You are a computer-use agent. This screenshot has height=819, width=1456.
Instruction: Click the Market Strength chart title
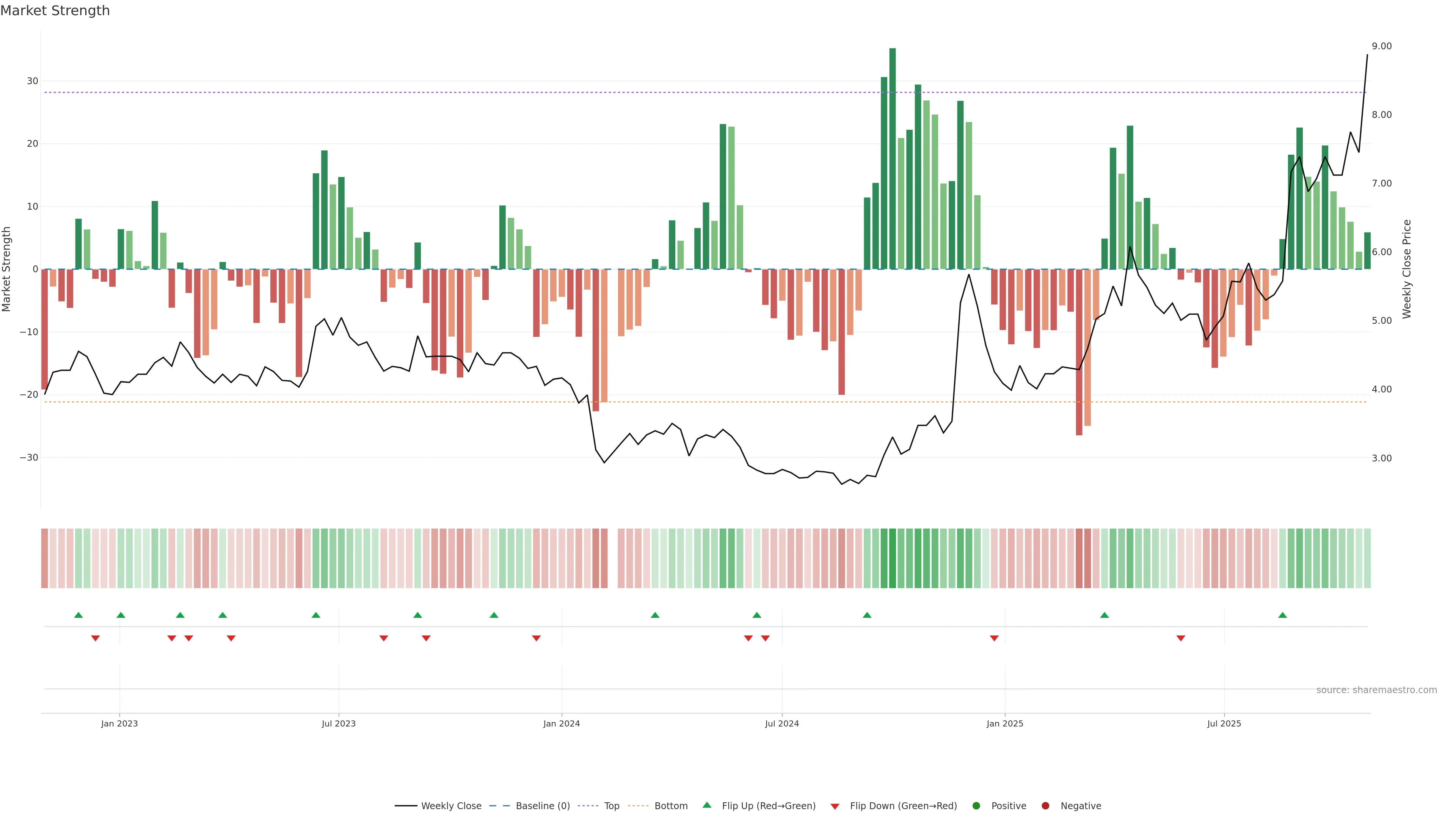tap(55, 11)
